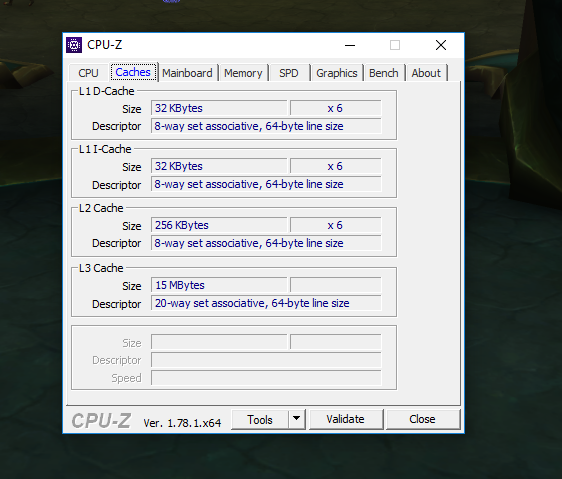
Task: Close CPU-Z with the title bar X
Action: [x=441, y=45]
